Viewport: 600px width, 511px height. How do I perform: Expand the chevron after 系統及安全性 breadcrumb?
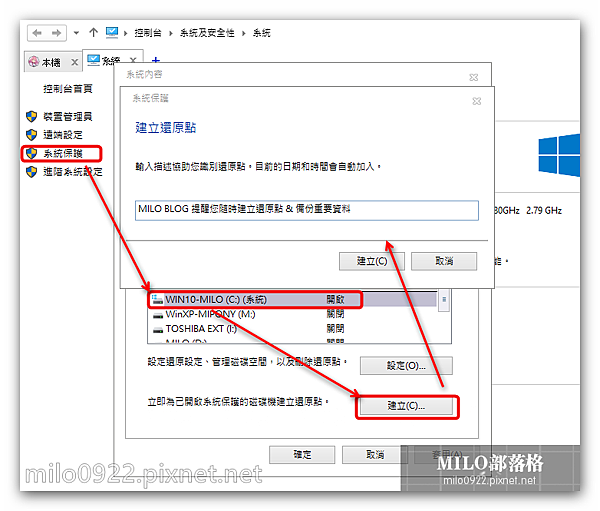(243, 33)
